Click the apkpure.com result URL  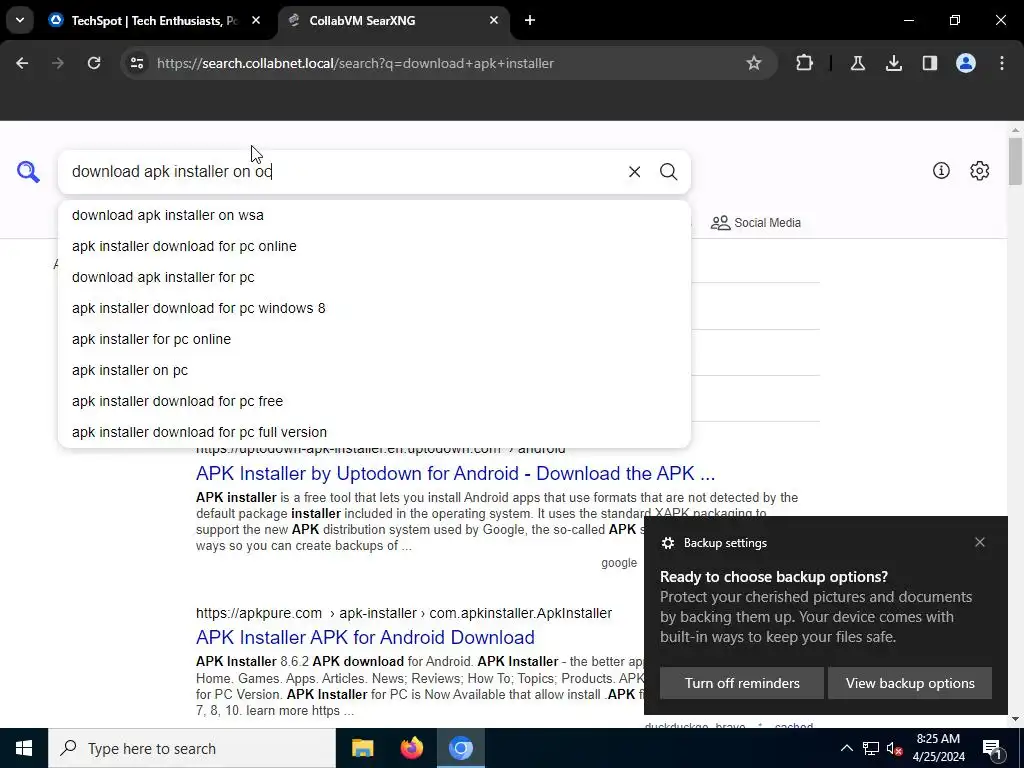pos(404,613)
